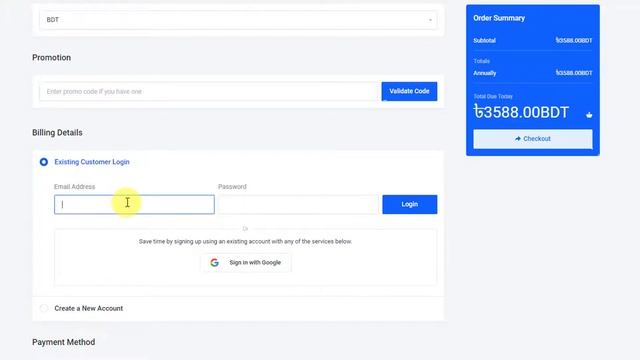Click the Checkout button

[x=533, y=139]
